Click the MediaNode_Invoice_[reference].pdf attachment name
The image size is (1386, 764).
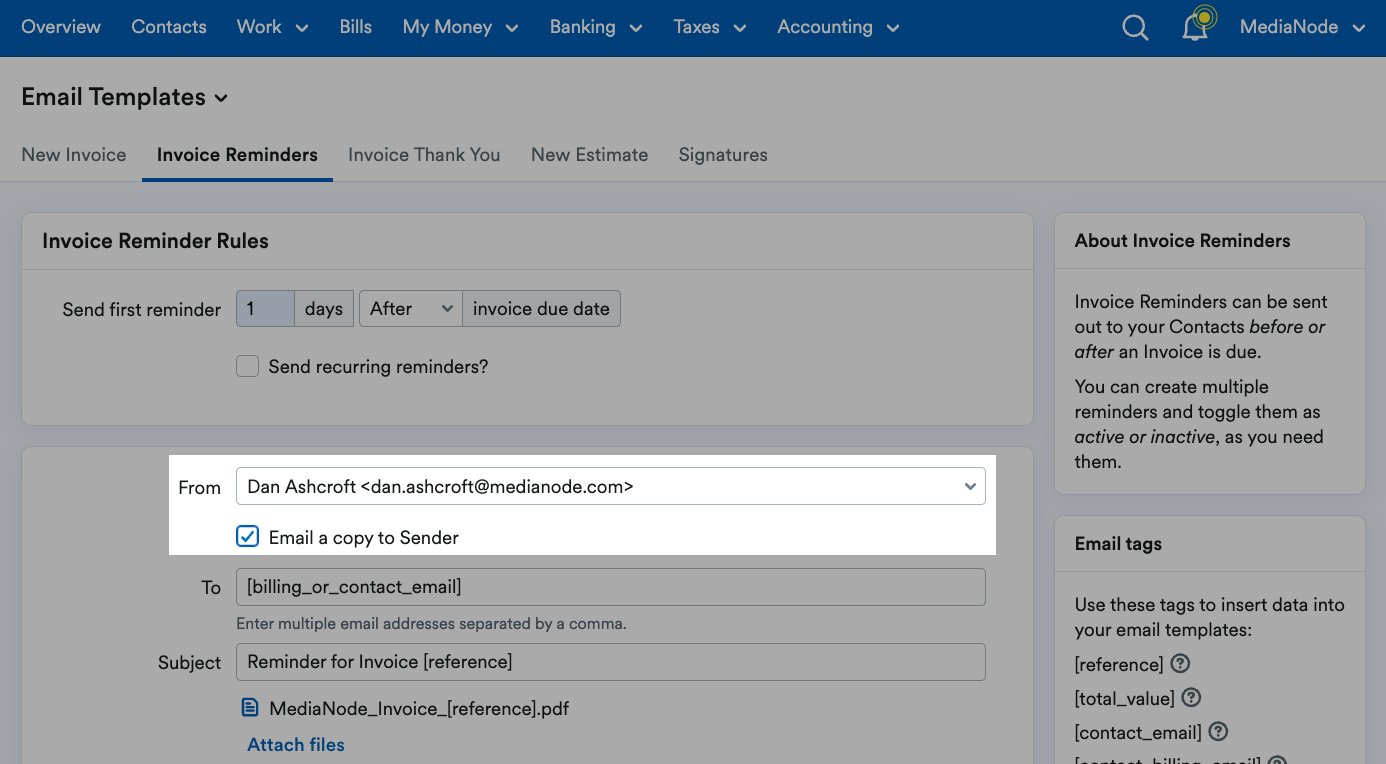tap(419, 709)
